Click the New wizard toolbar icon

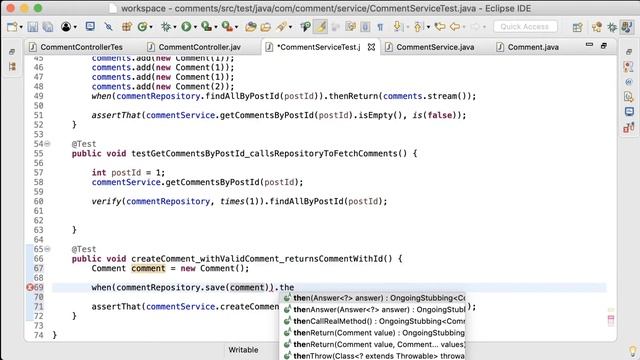coord(12,27)
